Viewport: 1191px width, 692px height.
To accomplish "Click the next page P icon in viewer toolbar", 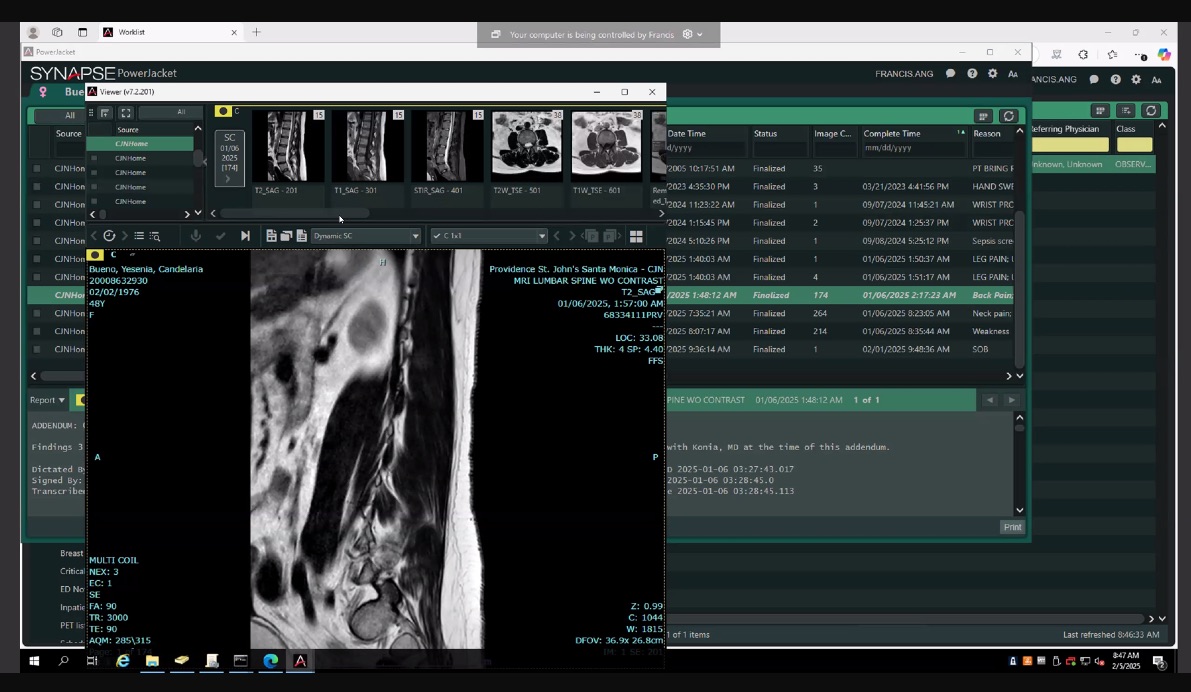I will point(610,236).
